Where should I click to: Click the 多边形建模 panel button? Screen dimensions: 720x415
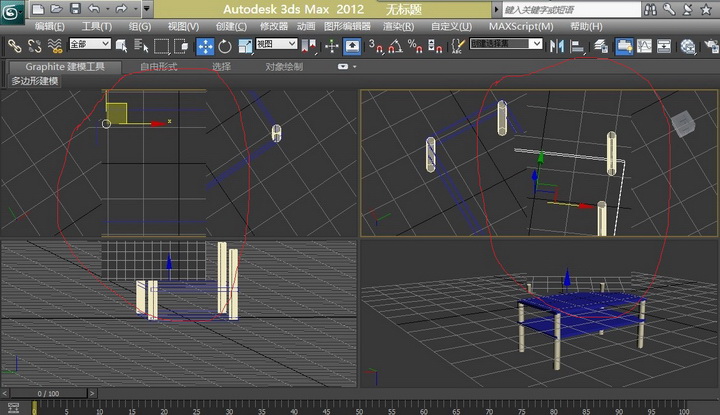pyautogui.click(x=35, y=81)
